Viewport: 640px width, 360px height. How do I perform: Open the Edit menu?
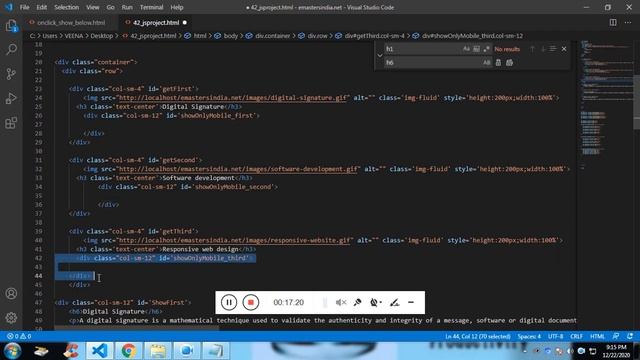coord(42,7)
